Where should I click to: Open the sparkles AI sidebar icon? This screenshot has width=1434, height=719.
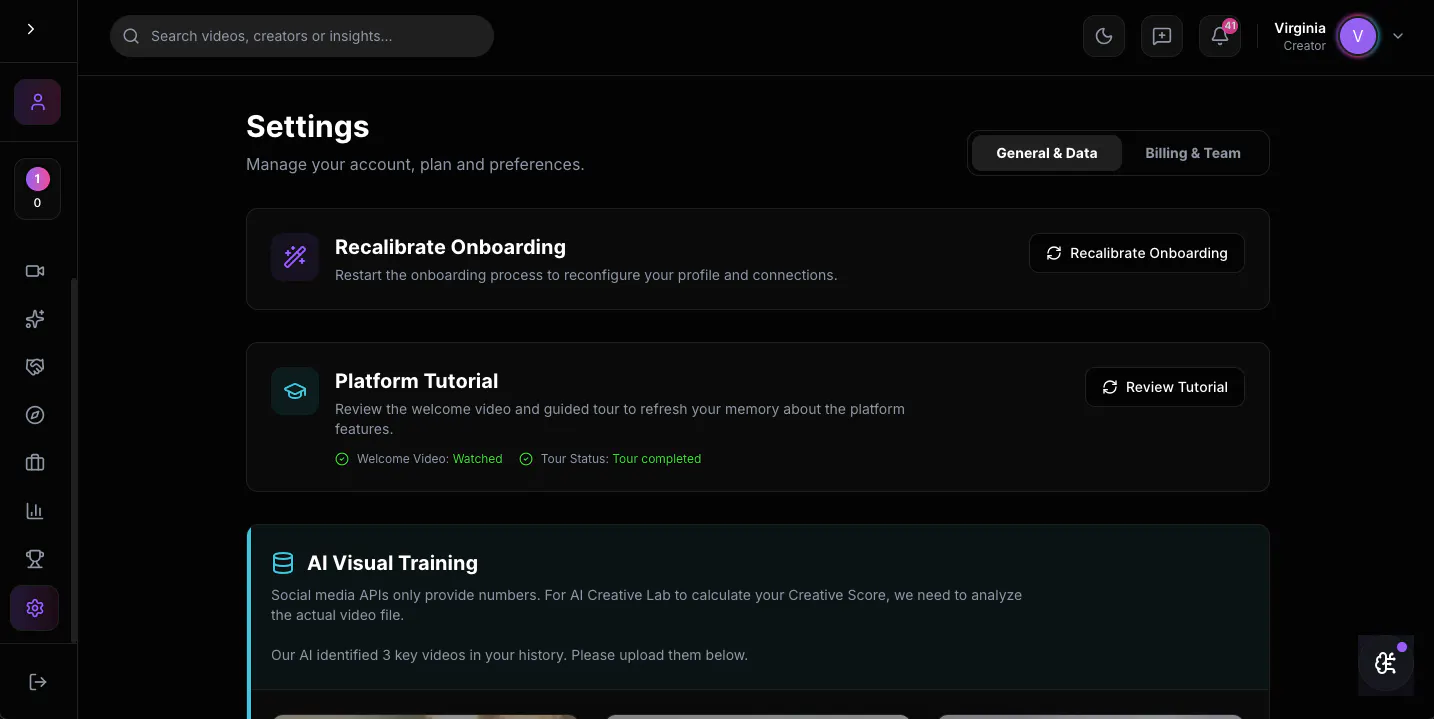(35, 319)
